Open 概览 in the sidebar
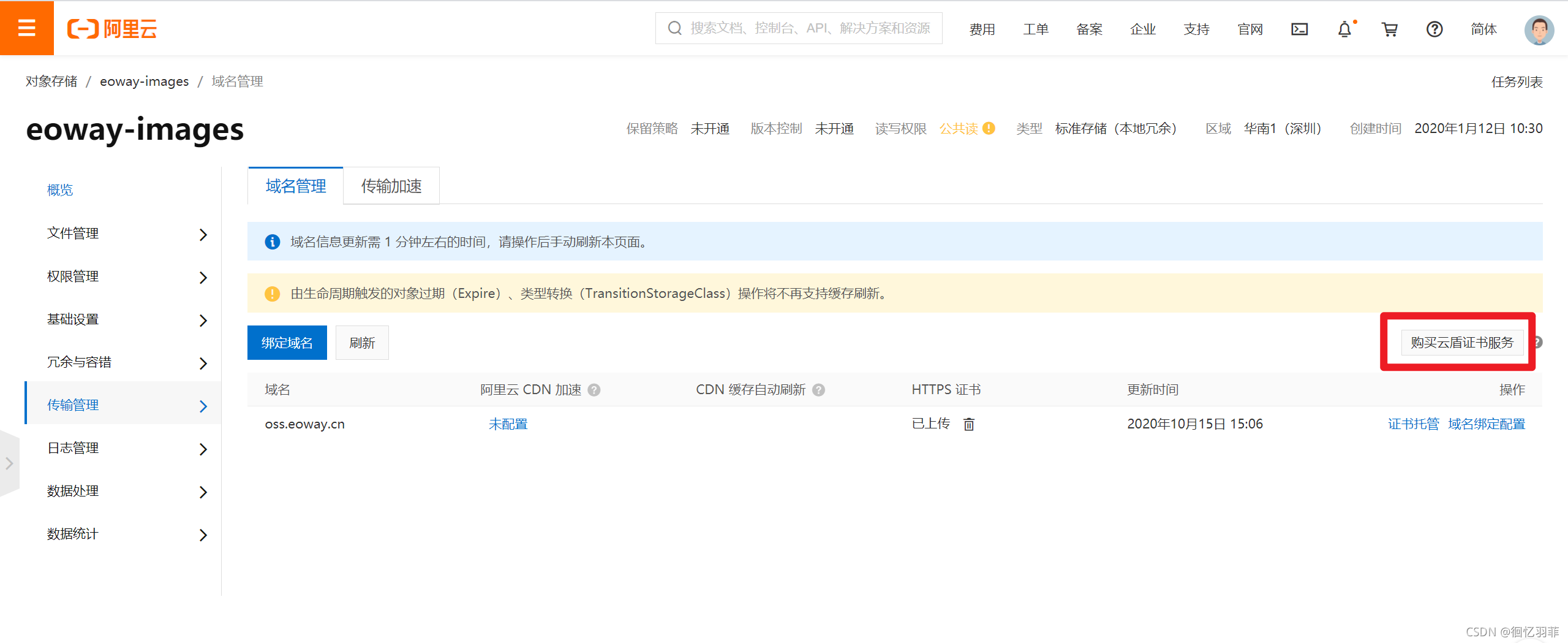This screenshot has width=1568, height=643. tap(60, 190)
